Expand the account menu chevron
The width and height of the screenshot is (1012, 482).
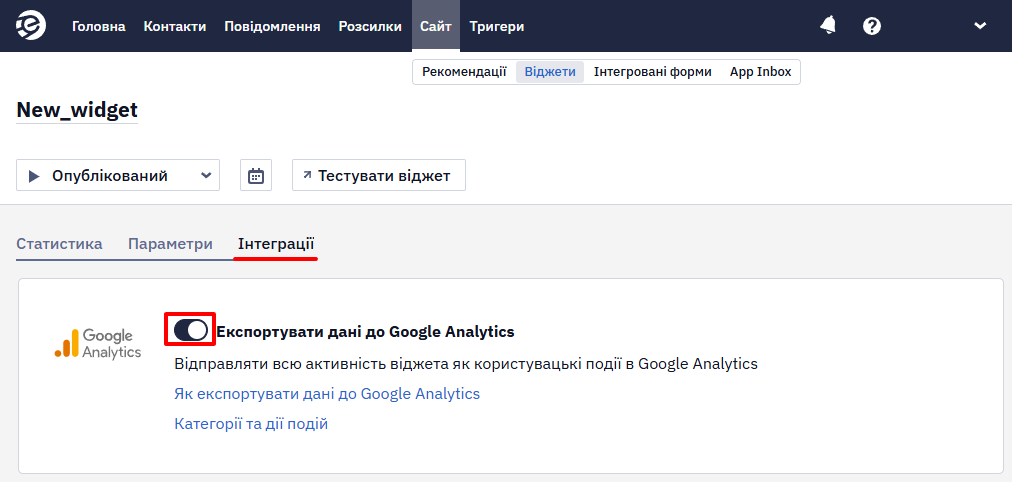(980, 26)
